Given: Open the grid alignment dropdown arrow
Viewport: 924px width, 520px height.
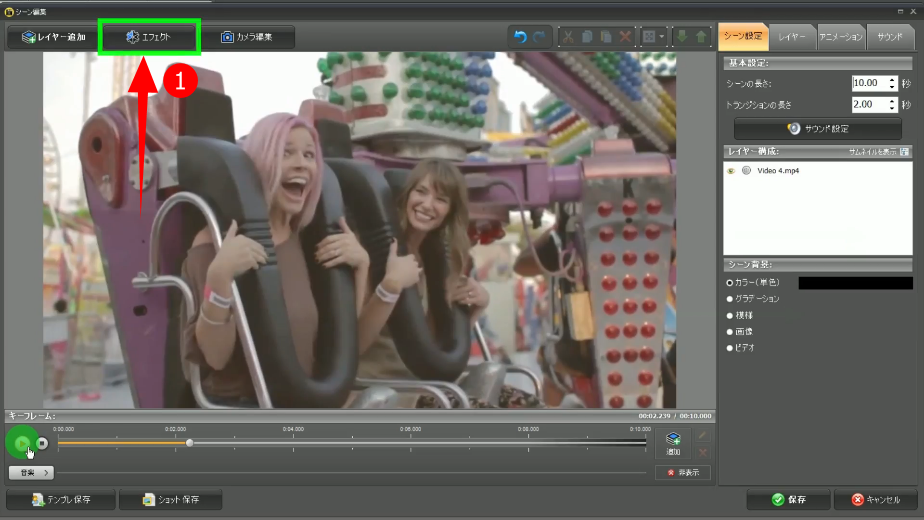Looking at the screenshot, I should (x=662, y=37).
